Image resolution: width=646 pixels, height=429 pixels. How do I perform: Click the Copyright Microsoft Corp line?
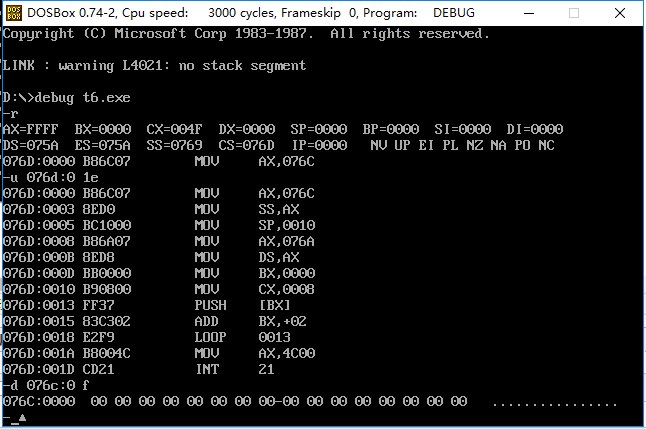point(246,34)
